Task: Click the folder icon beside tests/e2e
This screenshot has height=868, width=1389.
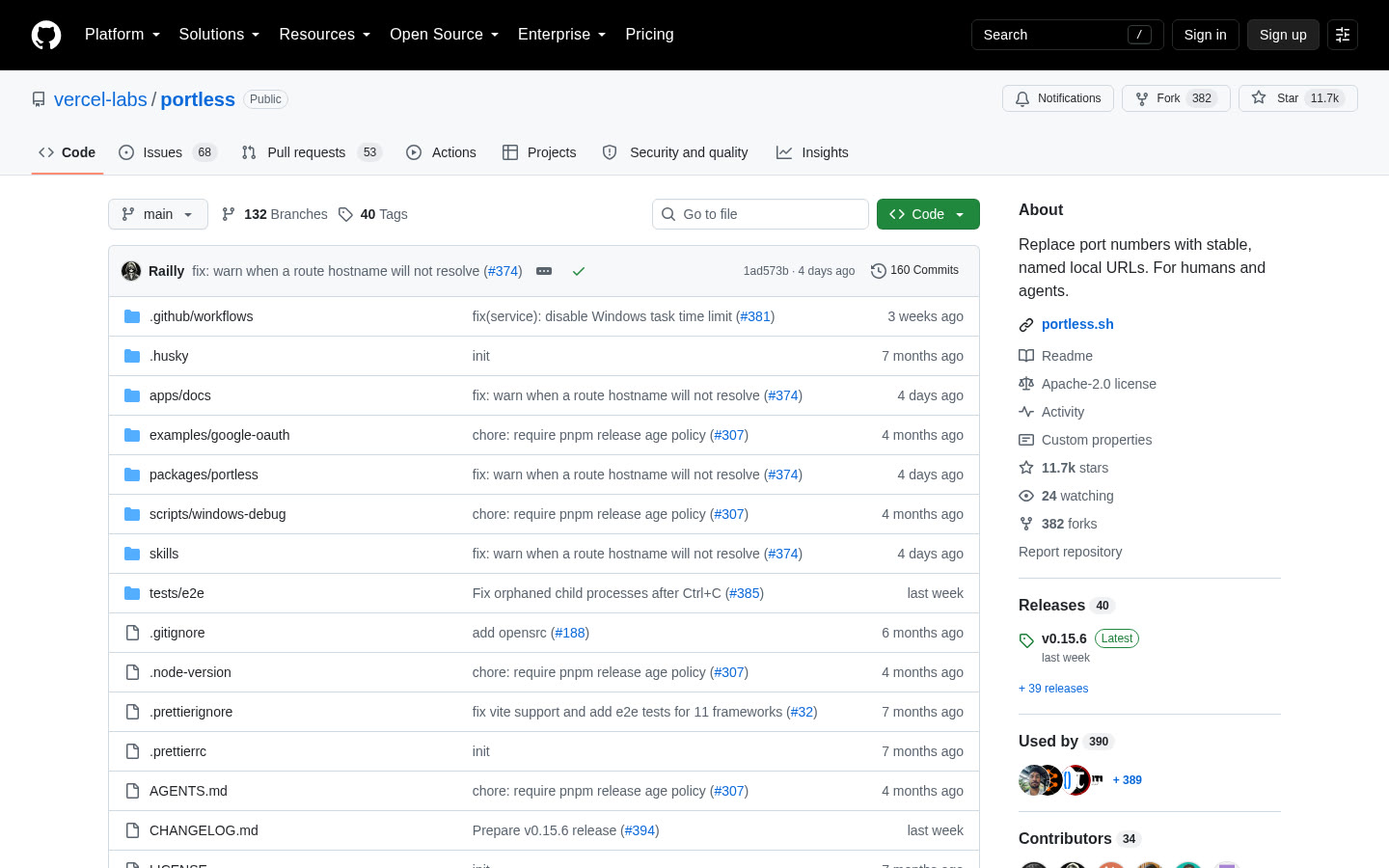Action: (132, 593)
